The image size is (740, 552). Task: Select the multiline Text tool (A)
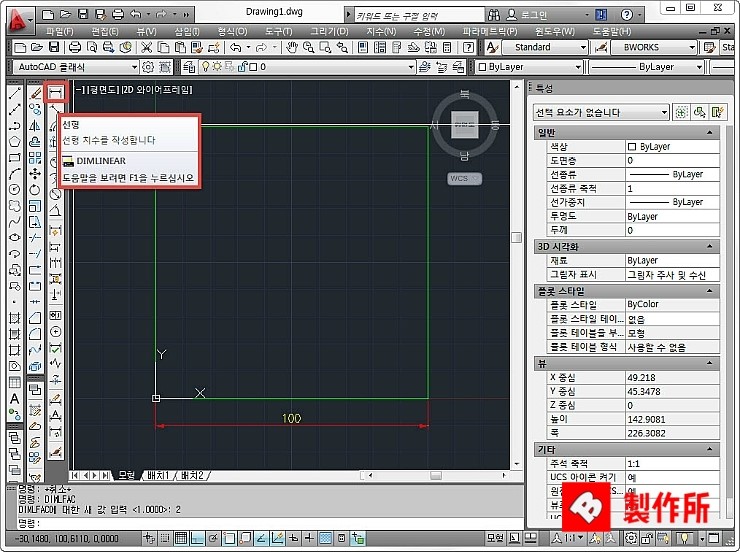tap(15, 399)
